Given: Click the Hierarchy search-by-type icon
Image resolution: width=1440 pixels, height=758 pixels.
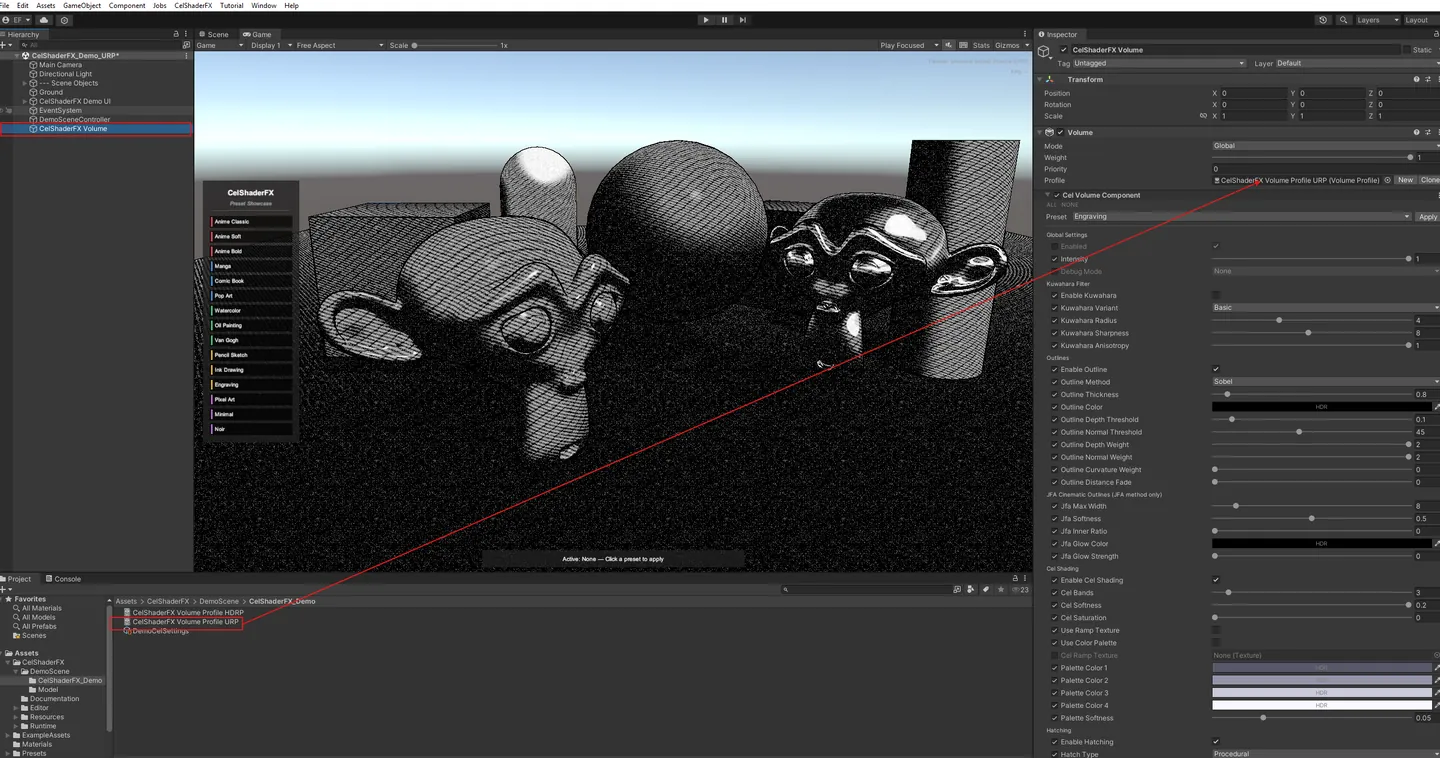Looking at the screenshot, I should [x=186, y=45].
